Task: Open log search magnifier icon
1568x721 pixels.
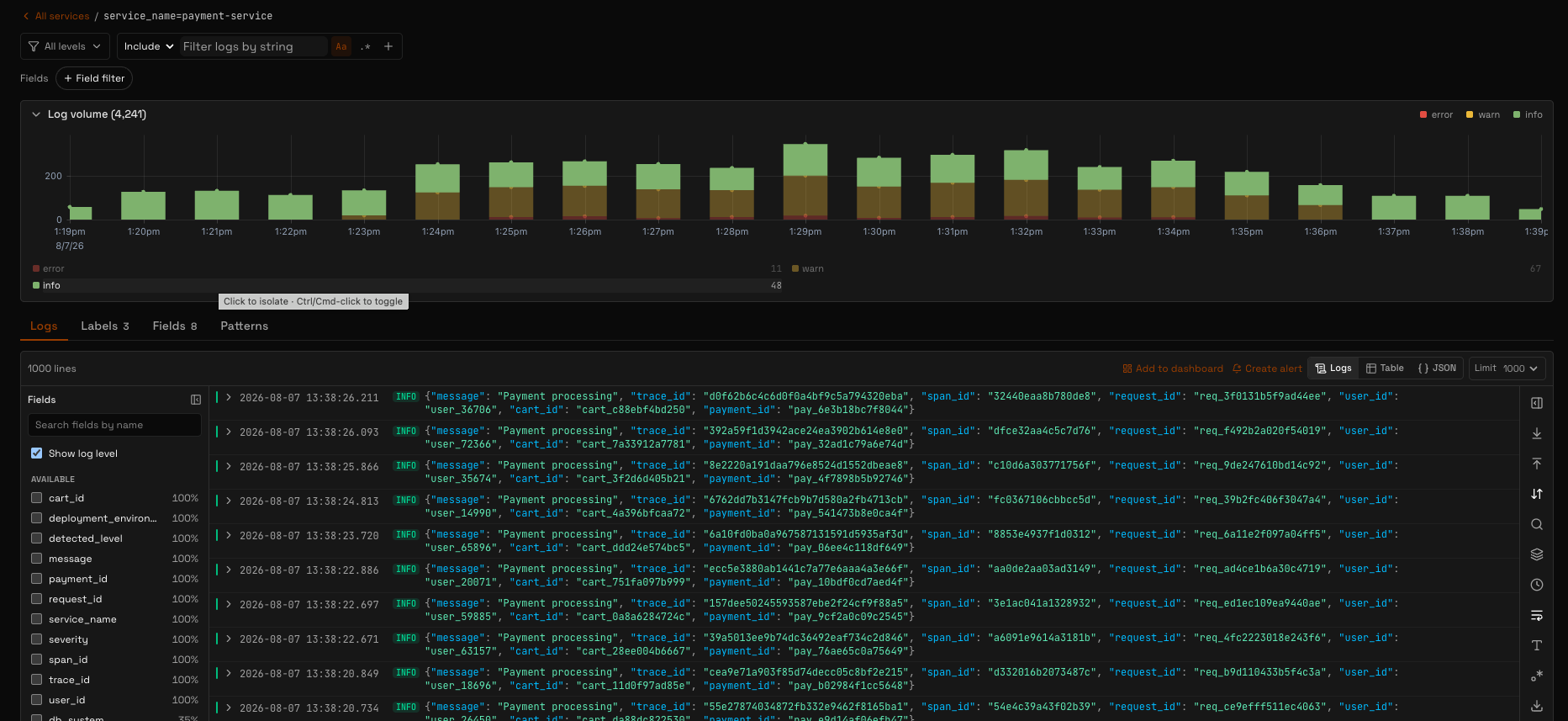Action: [x=1537, y=524]
